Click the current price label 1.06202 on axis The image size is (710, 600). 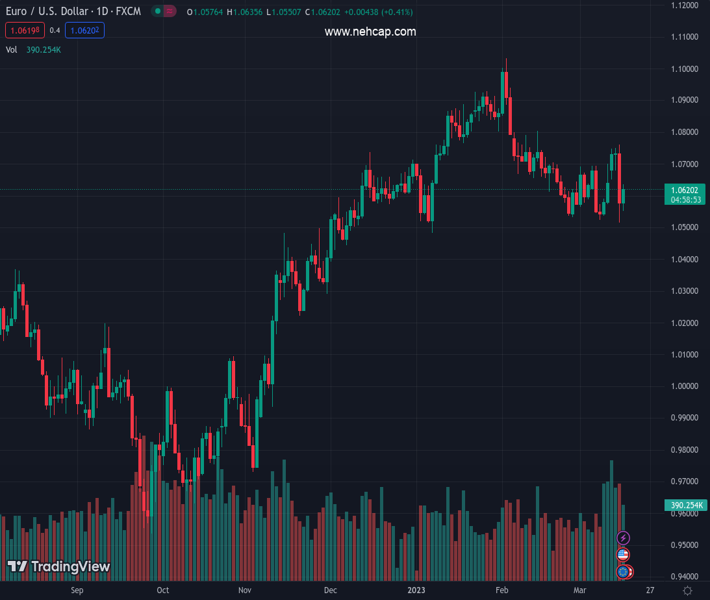click(x=686, y=189)
